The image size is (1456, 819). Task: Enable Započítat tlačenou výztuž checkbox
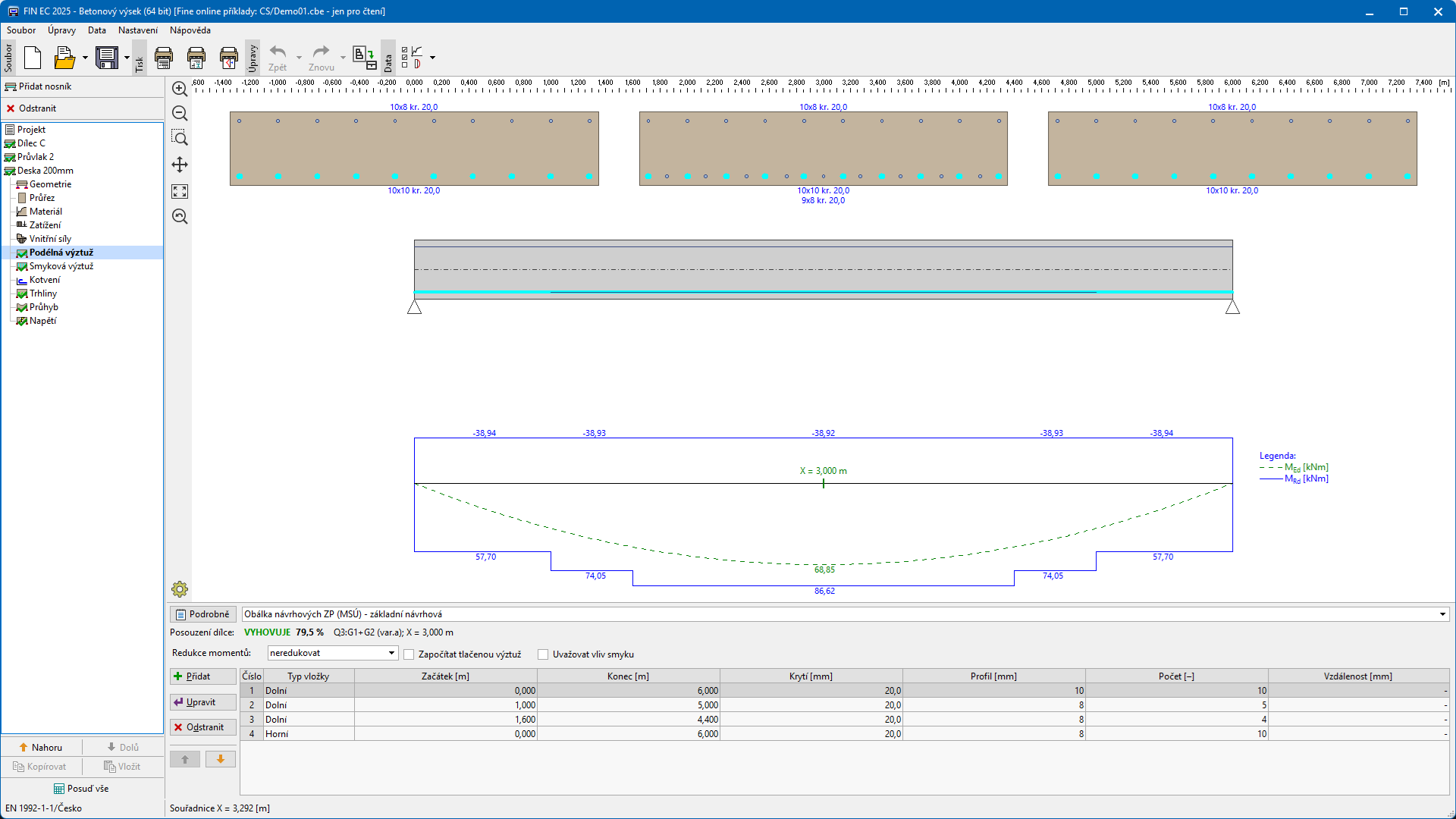point(409,654)
